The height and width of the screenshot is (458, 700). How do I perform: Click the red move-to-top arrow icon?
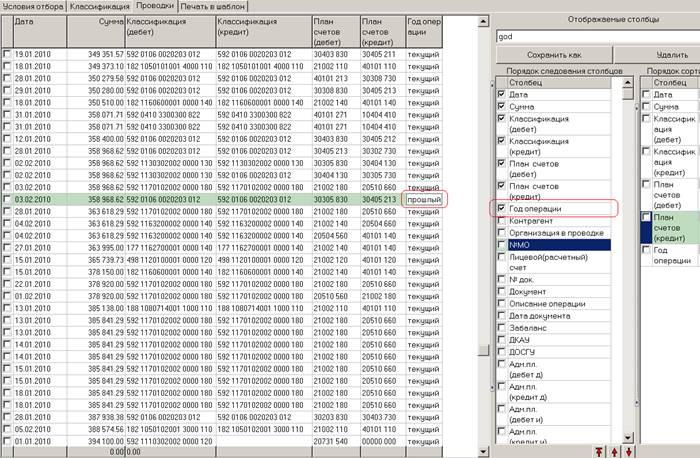[599, 452]
